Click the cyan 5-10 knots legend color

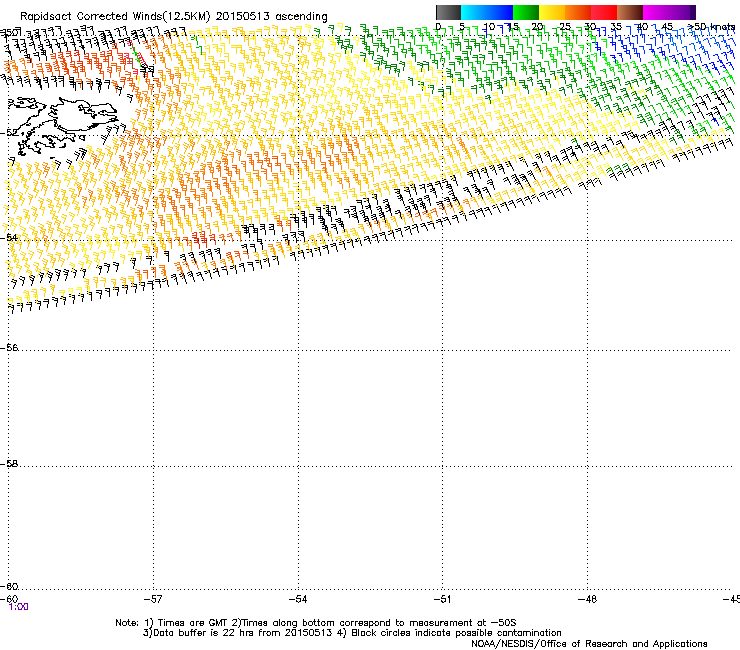tap(473, 12)
